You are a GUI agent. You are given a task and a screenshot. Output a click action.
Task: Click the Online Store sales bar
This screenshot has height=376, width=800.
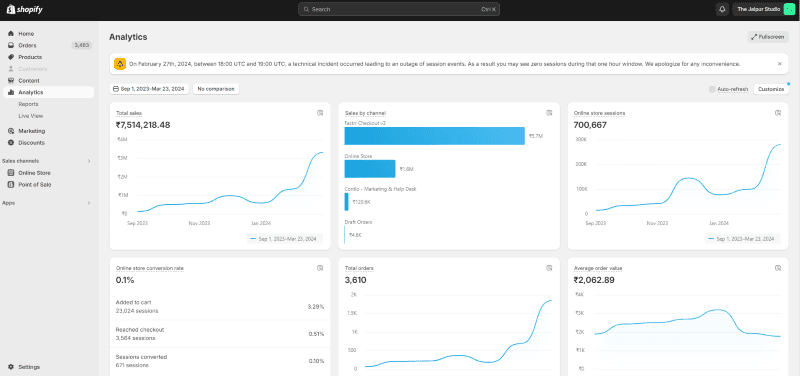(370, 169)
